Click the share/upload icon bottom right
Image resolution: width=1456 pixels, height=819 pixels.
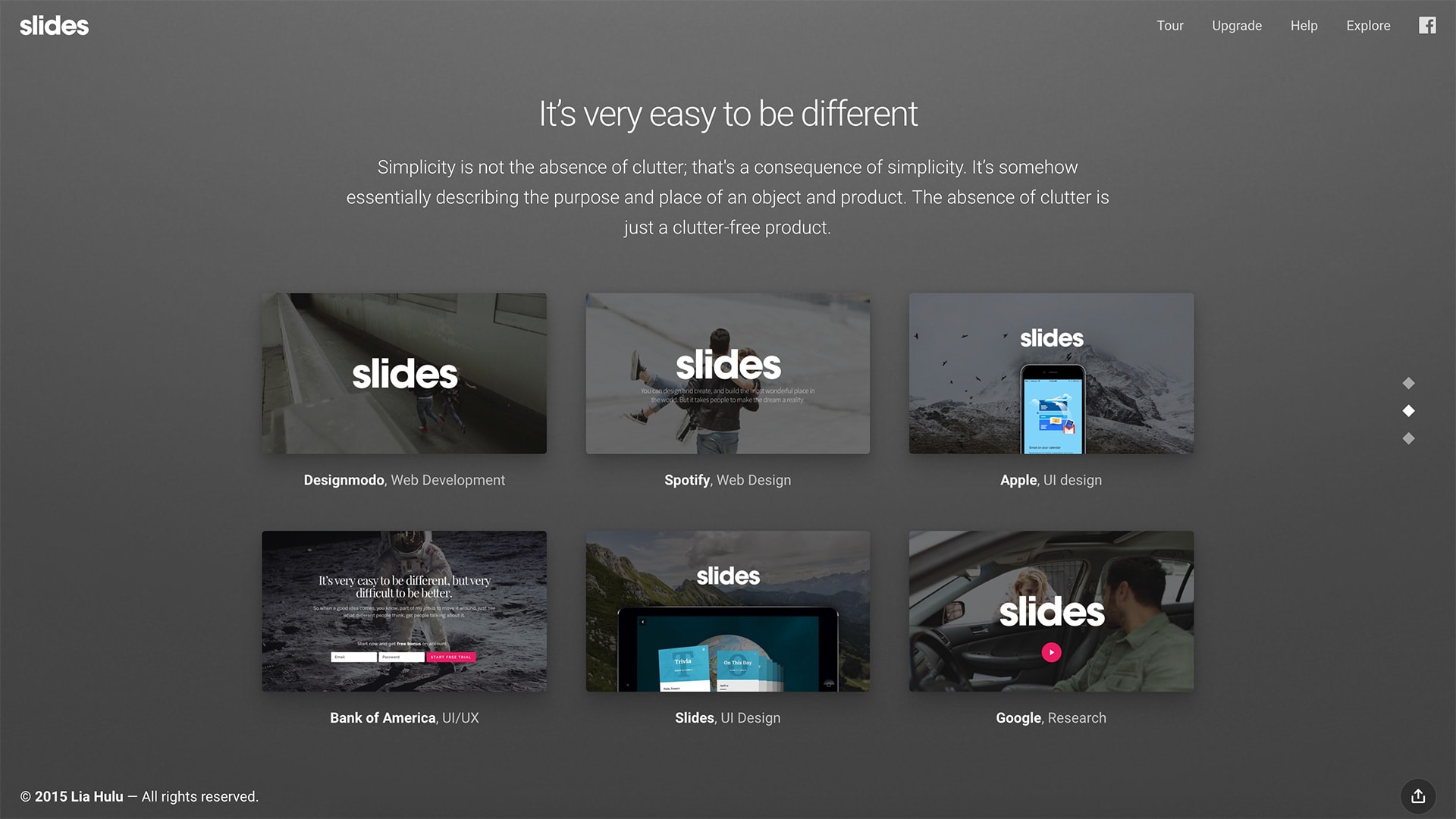(x=1418, y=796)
